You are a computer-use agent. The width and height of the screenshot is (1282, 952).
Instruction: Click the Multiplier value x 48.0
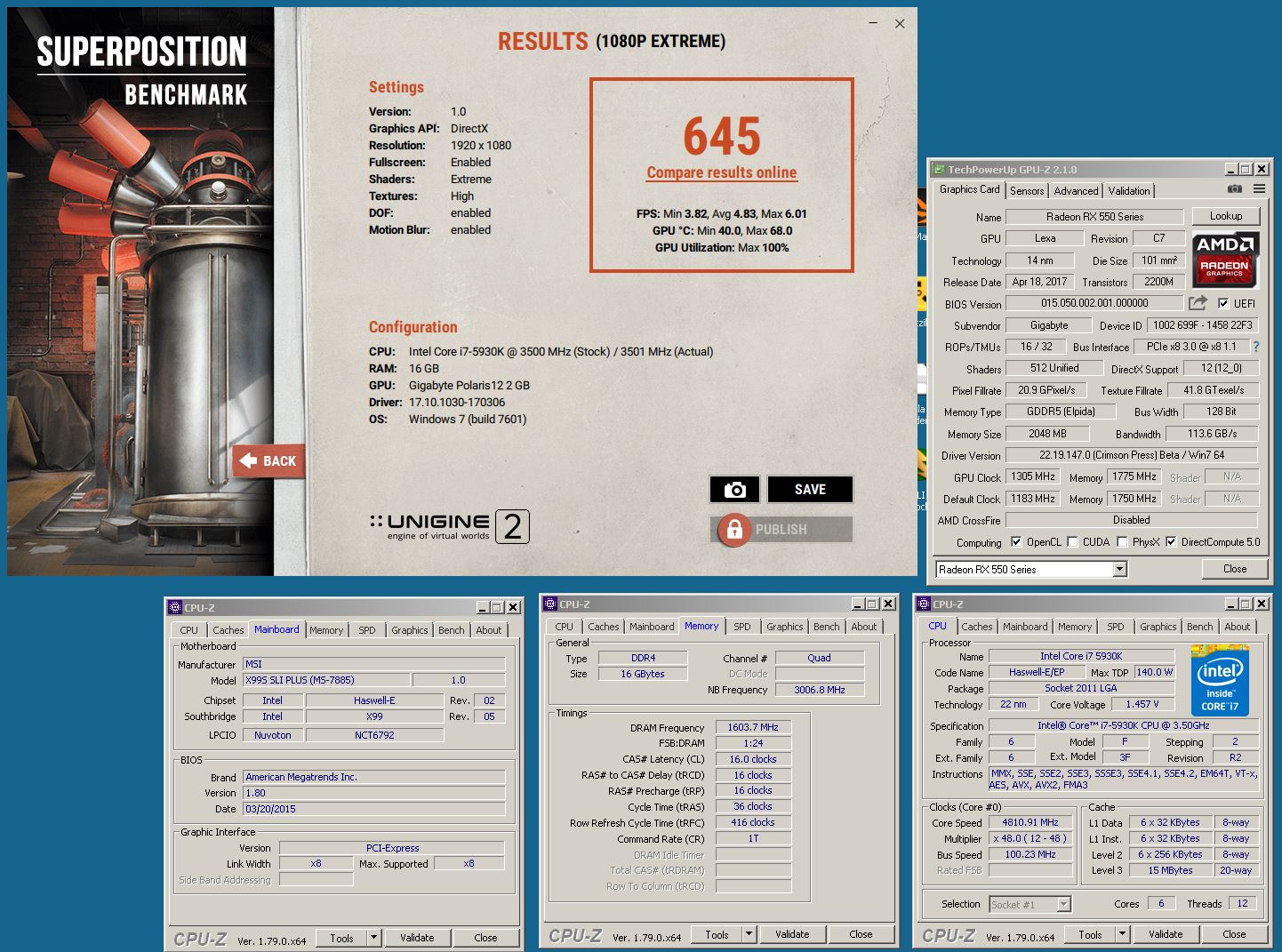click(x=1030, y=839)
